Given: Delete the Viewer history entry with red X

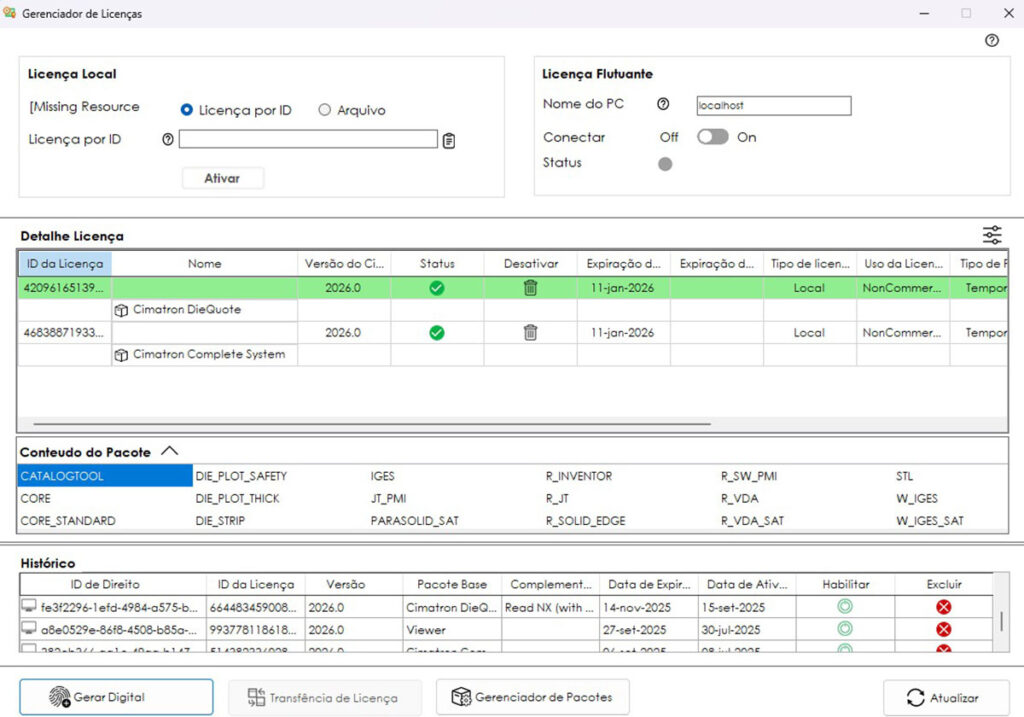Looking at the screenshot, I should [x=943, y=629].
